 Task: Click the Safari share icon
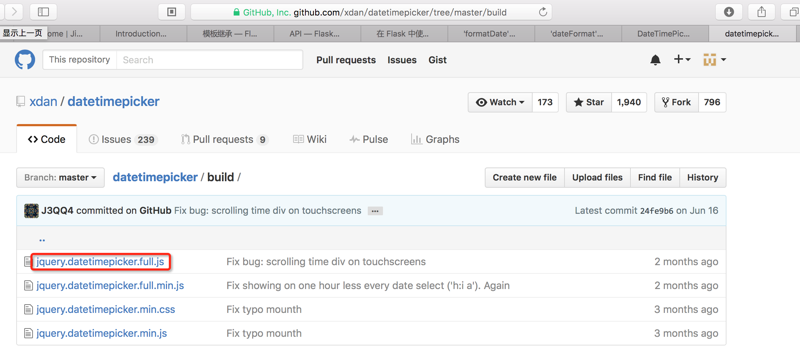pyautogui.click(x=761, y=11)
